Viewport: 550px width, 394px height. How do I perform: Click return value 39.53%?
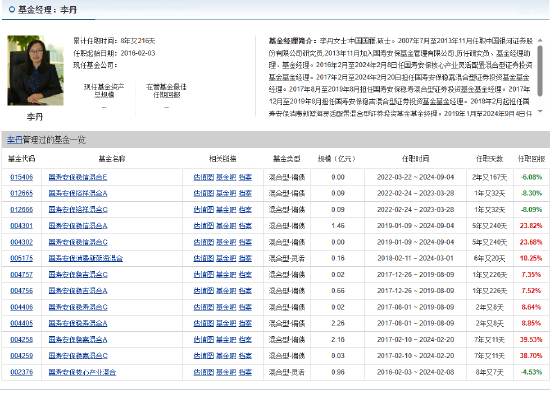[531, 340]
